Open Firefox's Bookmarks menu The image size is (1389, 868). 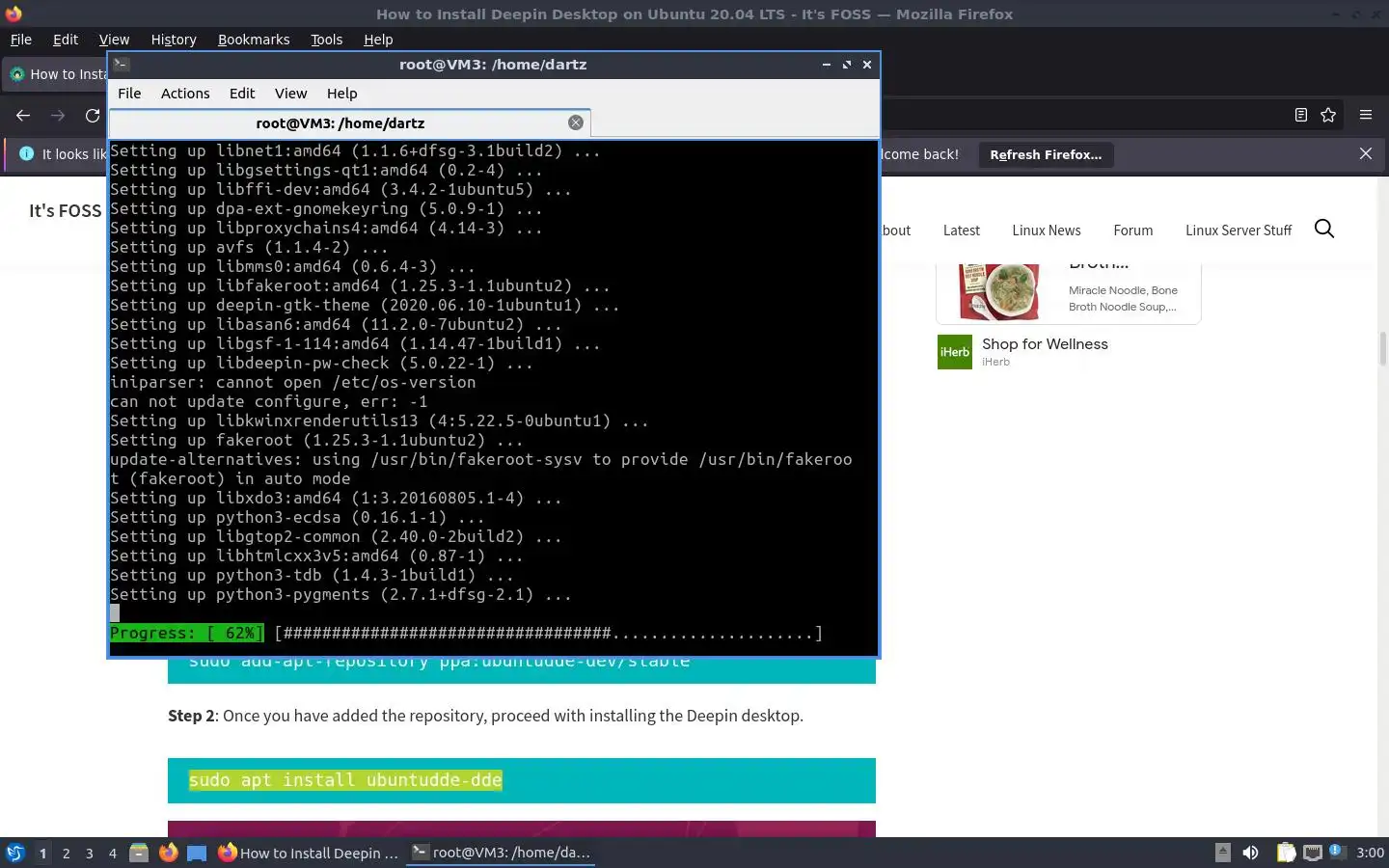tap(254, 40)
